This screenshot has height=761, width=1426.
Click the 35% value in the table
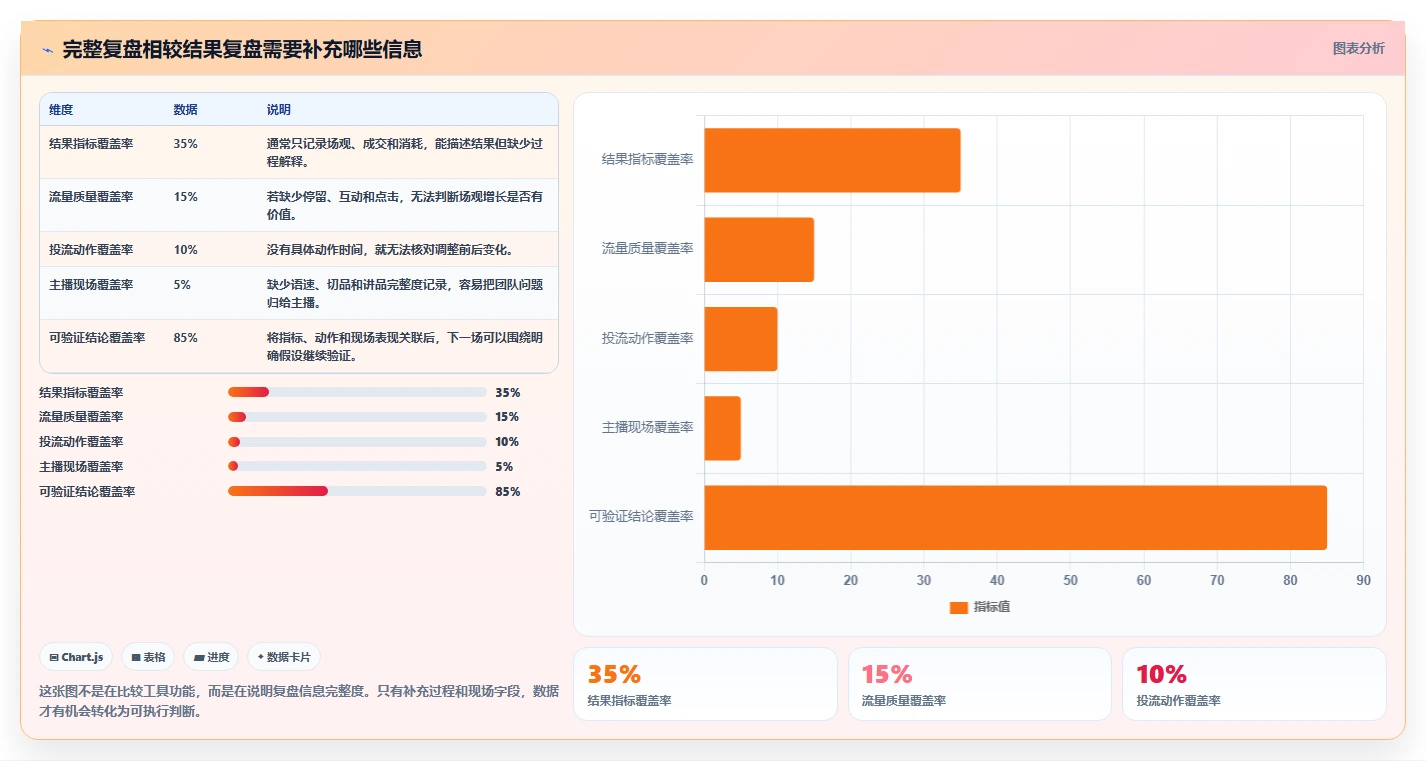pos(185,143)
